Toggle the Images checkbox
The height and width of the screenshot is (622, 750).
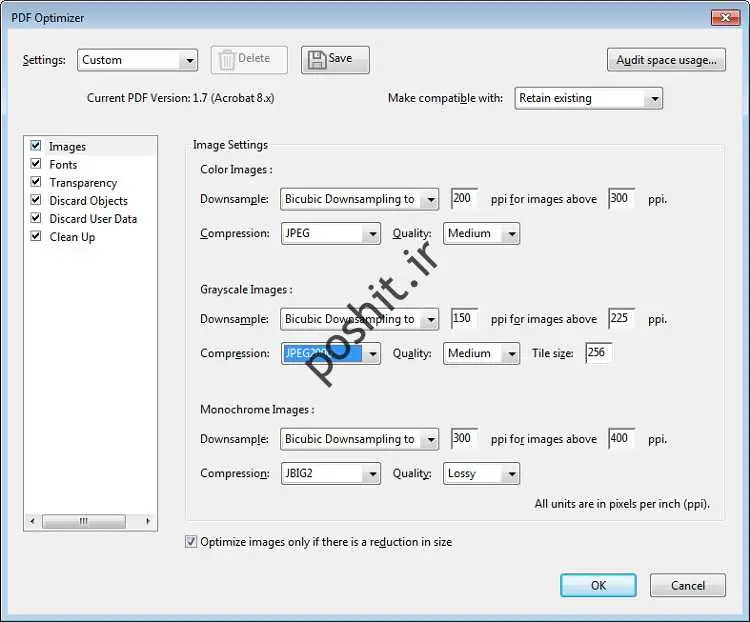click(36, 146)
